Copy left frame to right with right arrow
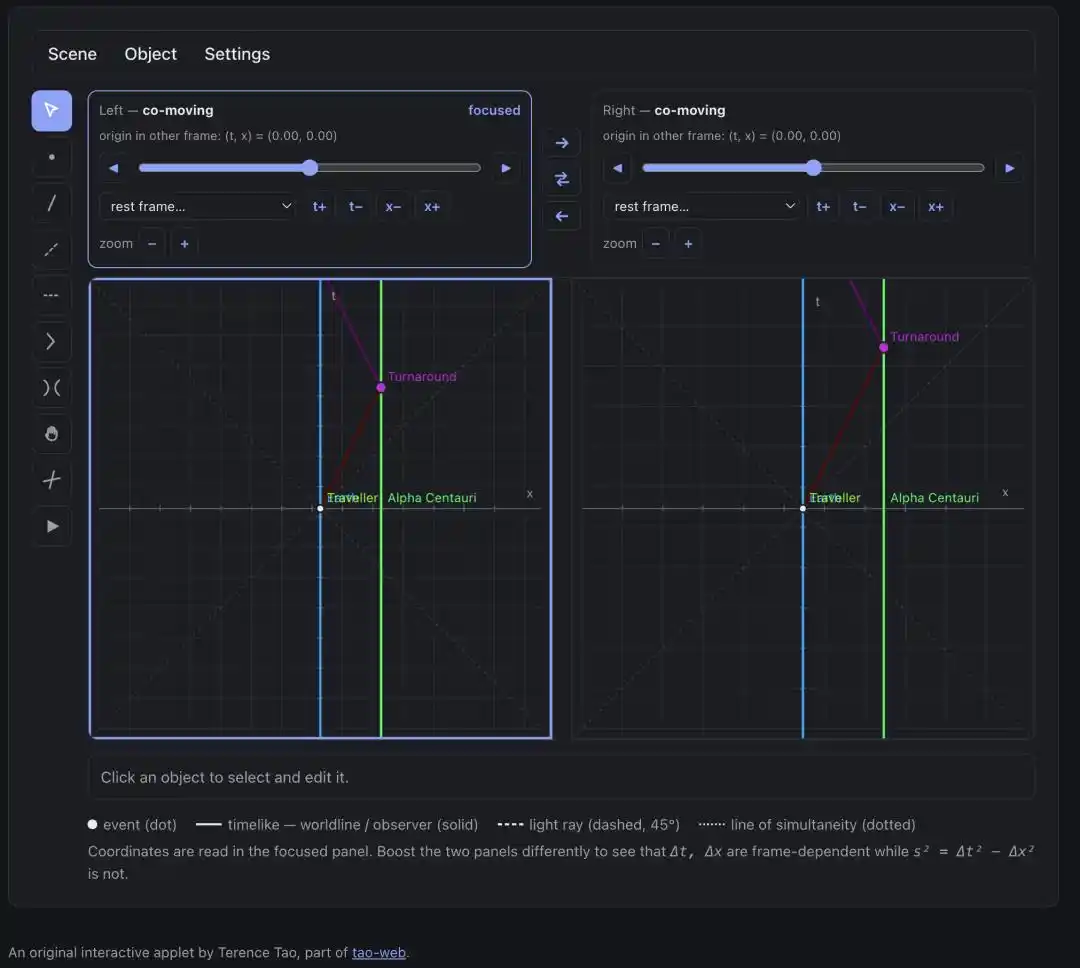 (x=562, y=143)
